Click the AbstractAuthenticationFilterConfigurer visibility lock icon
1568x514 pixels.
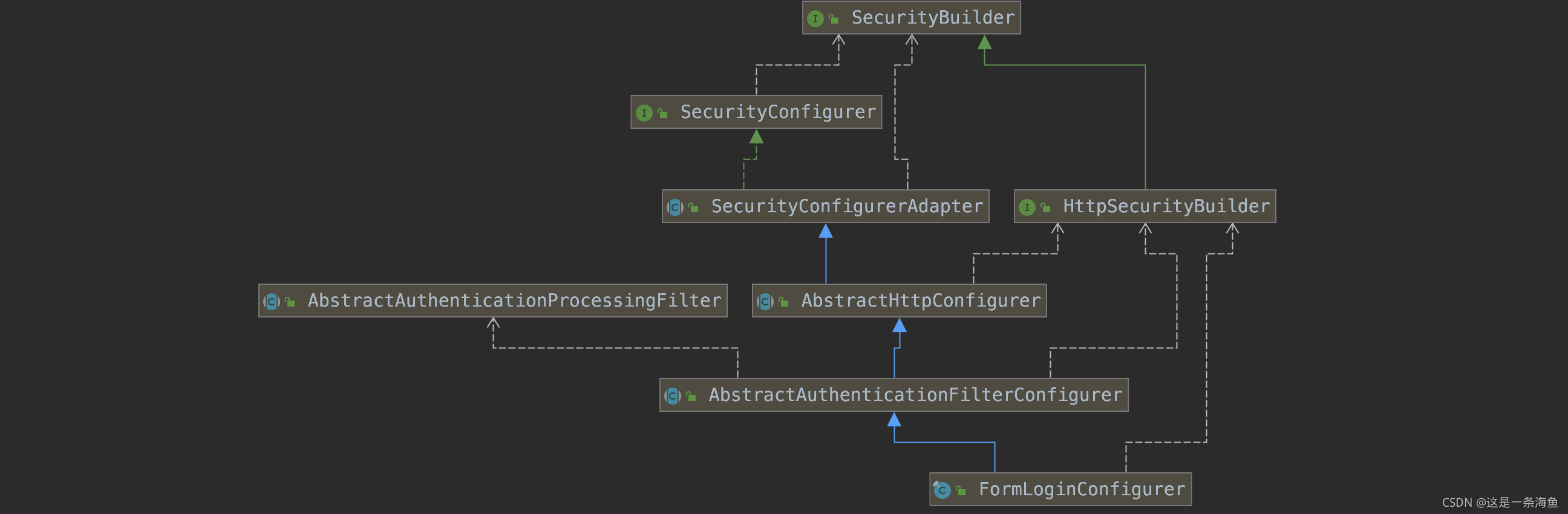pos(691,397)
